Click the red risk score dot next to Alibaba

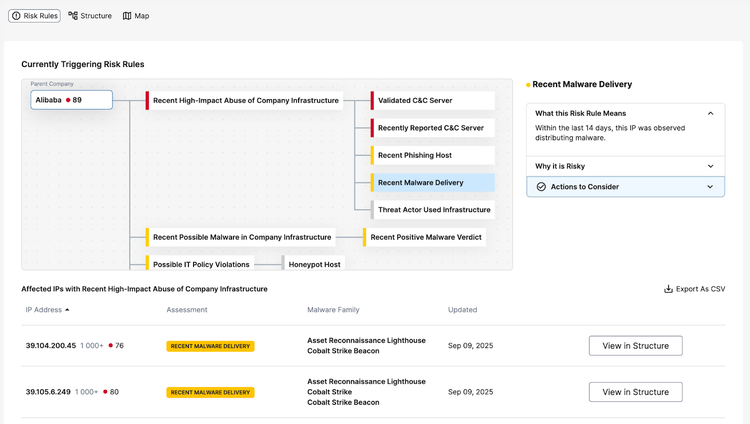68,100
